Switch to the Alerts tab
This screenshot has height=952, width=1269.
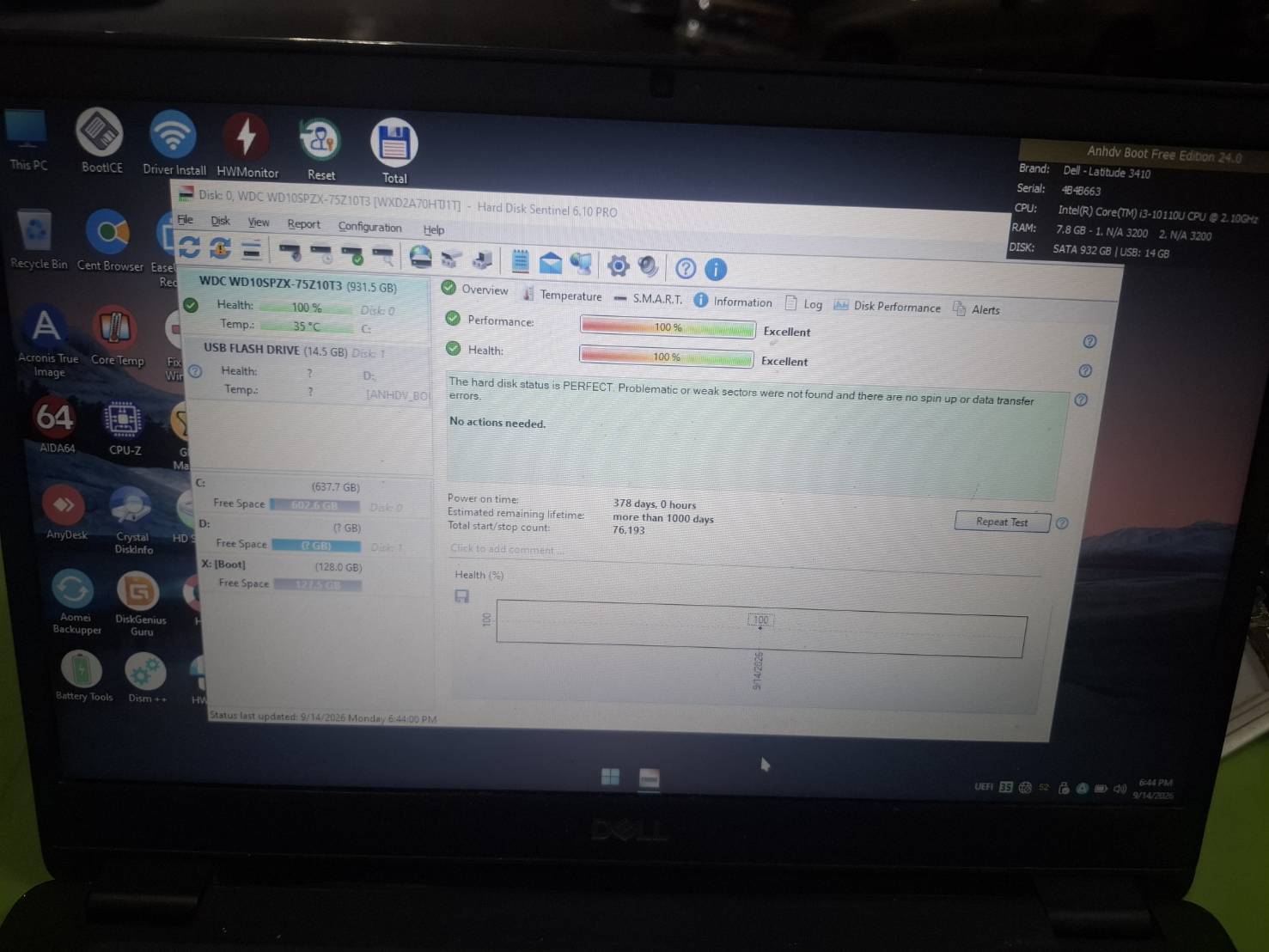point(976,309)
